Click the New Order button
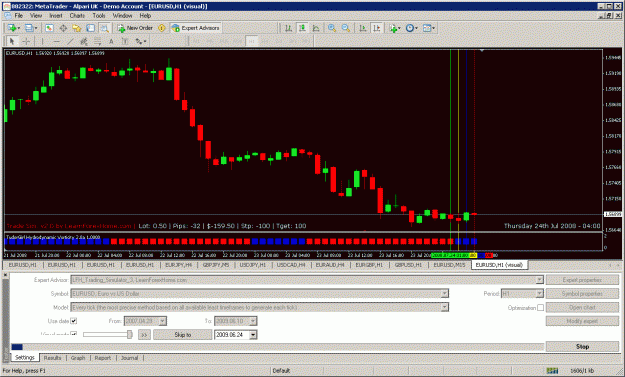Image resolution: width=625 pixels, height=377 pixels. (135, 28)
